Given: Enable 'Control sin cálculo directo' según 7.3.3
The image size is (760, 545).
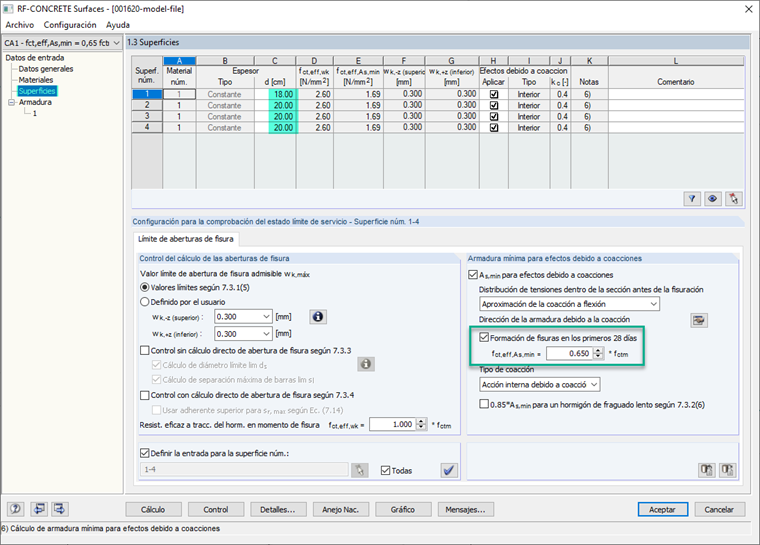Looking at the screenshot, I should 144,350.
